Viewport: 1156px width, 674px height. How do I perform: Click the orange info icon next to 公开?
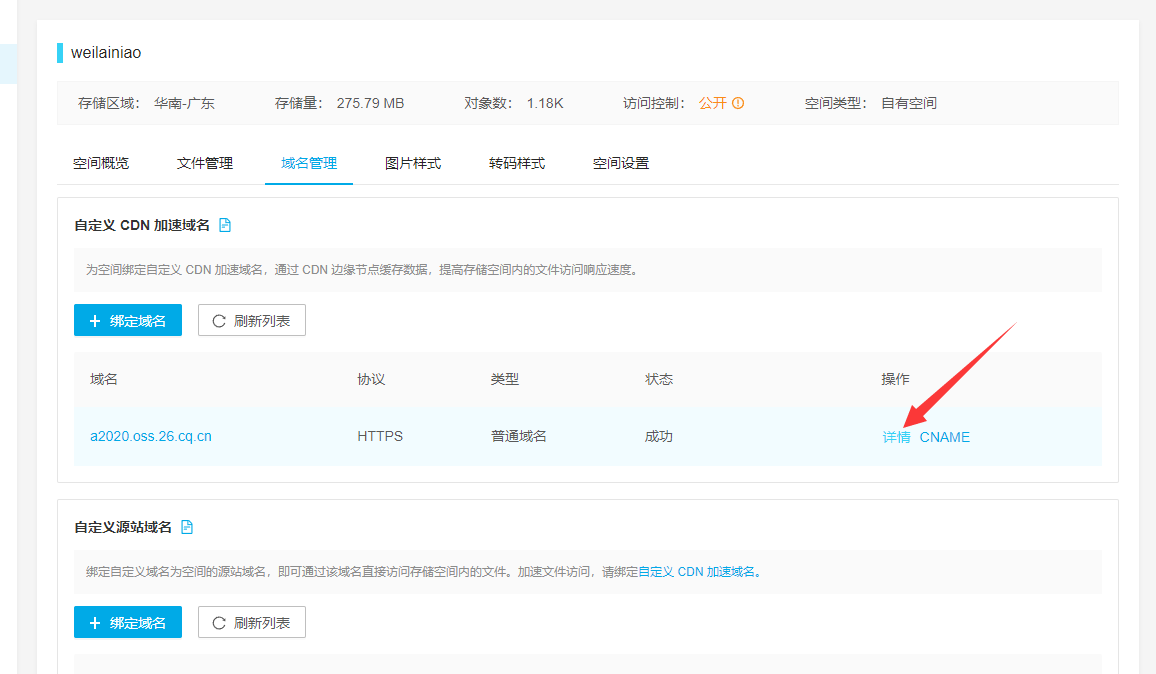(x=738, y=103)
